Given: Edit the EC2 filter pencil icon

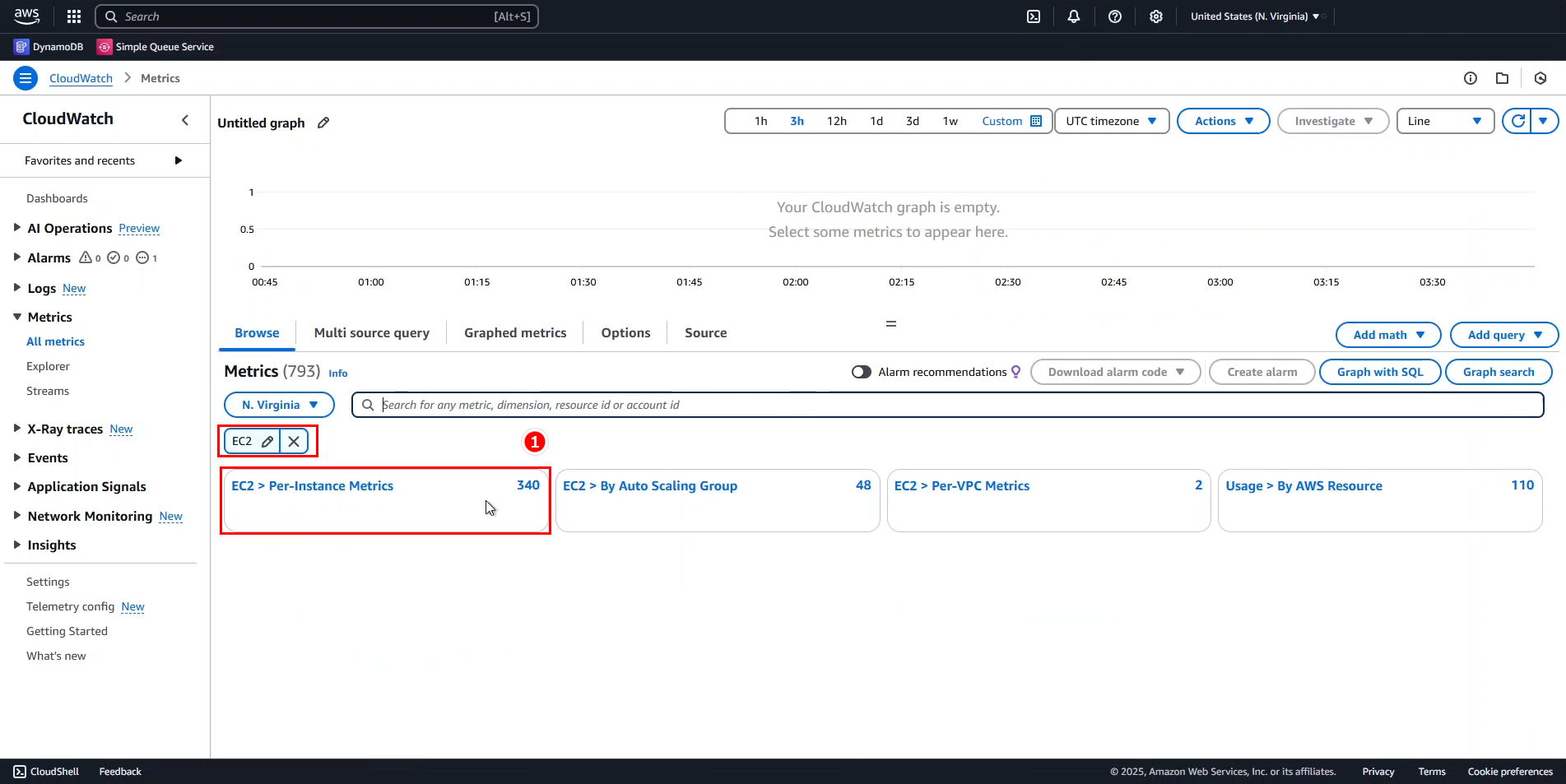Looking at the screenshot, I should tap(267, 442).
